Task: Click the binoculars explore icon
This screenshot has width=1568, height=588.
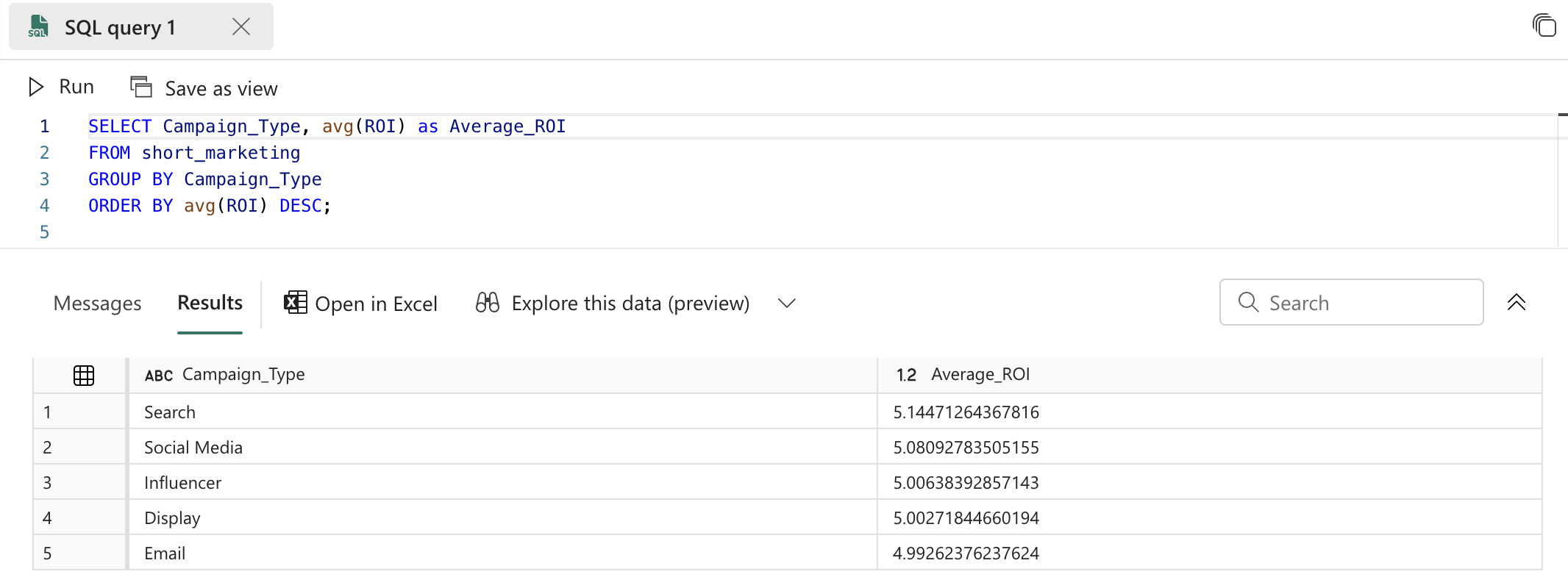Action: pos(487,302)
